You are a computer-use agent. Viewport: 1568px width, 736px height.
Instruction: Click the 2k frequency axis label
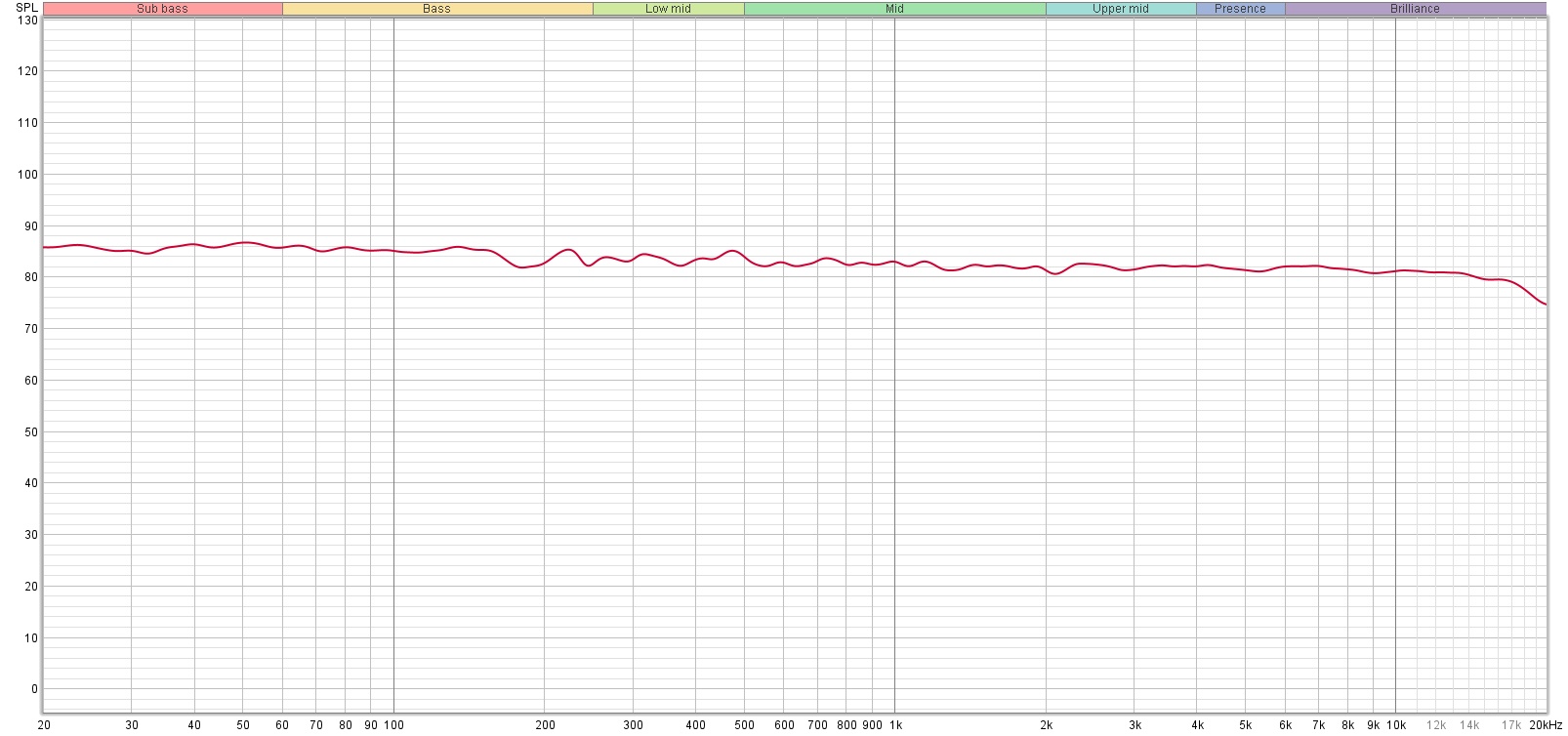tap(1046, 725)
